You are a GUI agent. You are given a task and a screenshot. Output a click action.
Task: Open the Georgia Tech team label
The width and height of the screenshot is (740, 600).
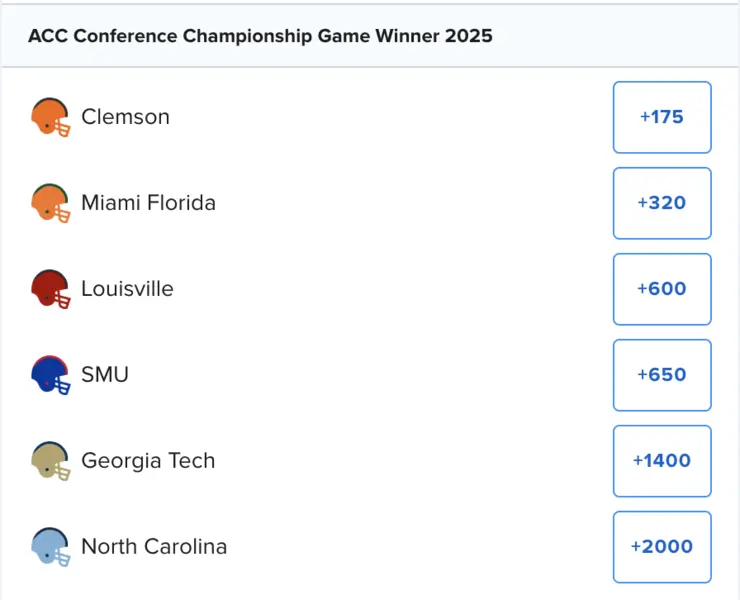[148, 461]
